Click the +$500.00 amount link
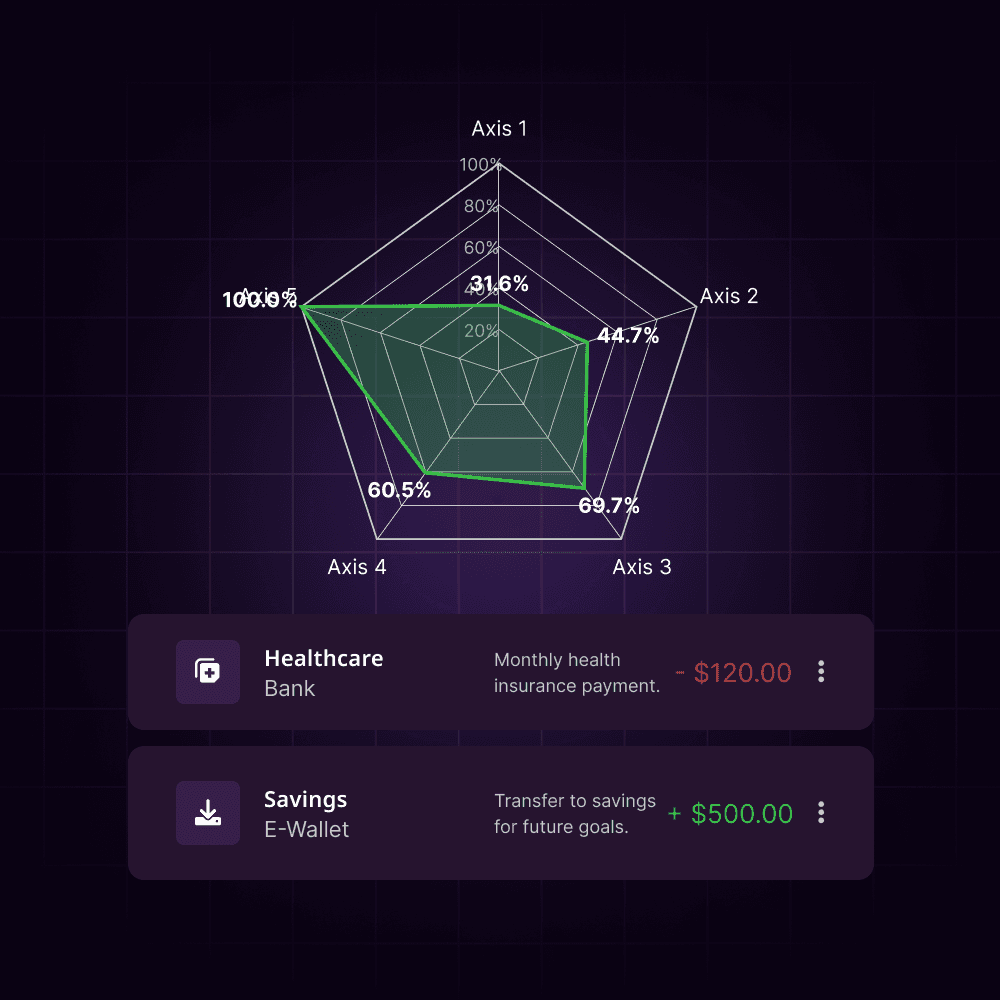Screen dimensions: 1000x1000 [733, 813]
